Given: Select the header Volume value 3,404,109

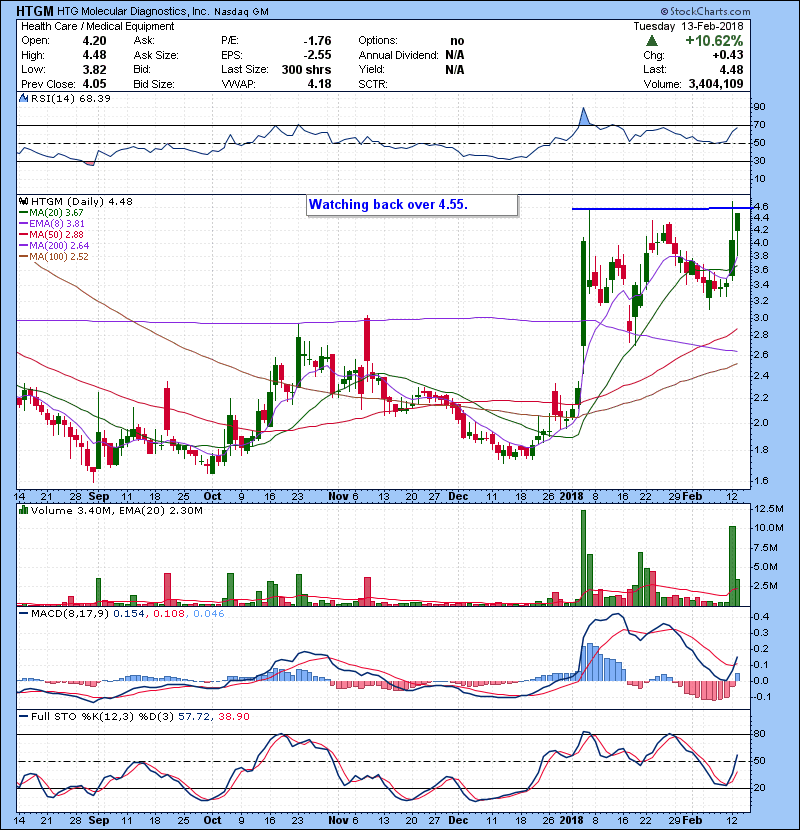Looking at the screenshot, I should [716, 84].
